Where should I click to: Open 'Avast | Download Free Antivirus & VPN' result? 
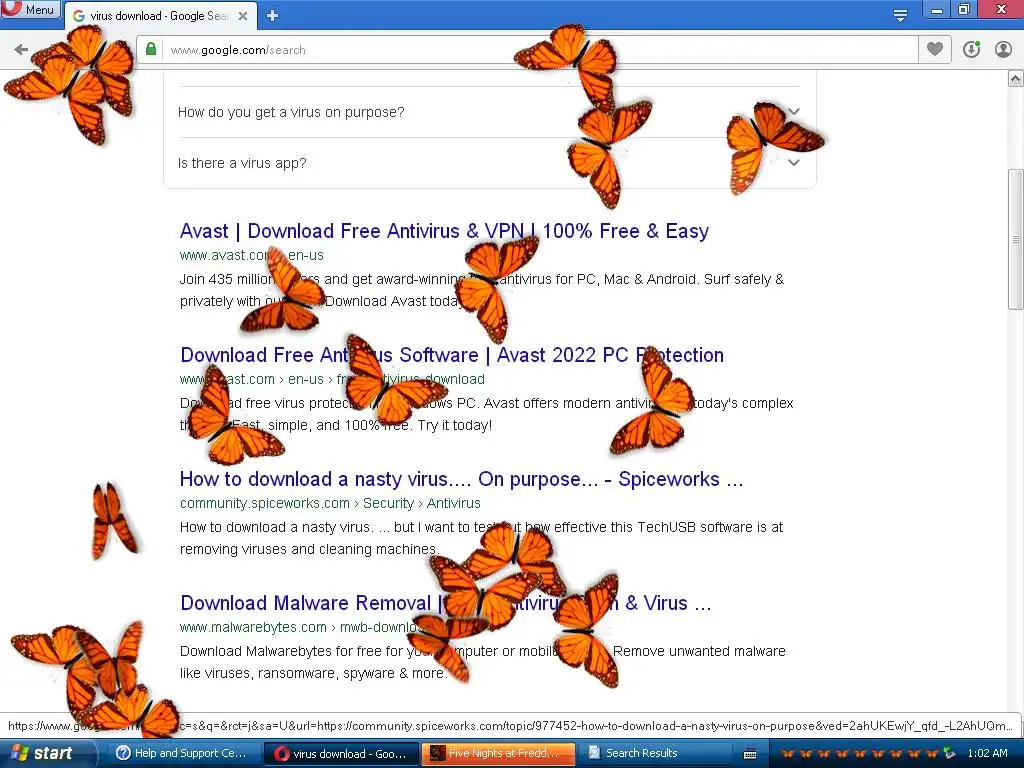click(444, 231)
